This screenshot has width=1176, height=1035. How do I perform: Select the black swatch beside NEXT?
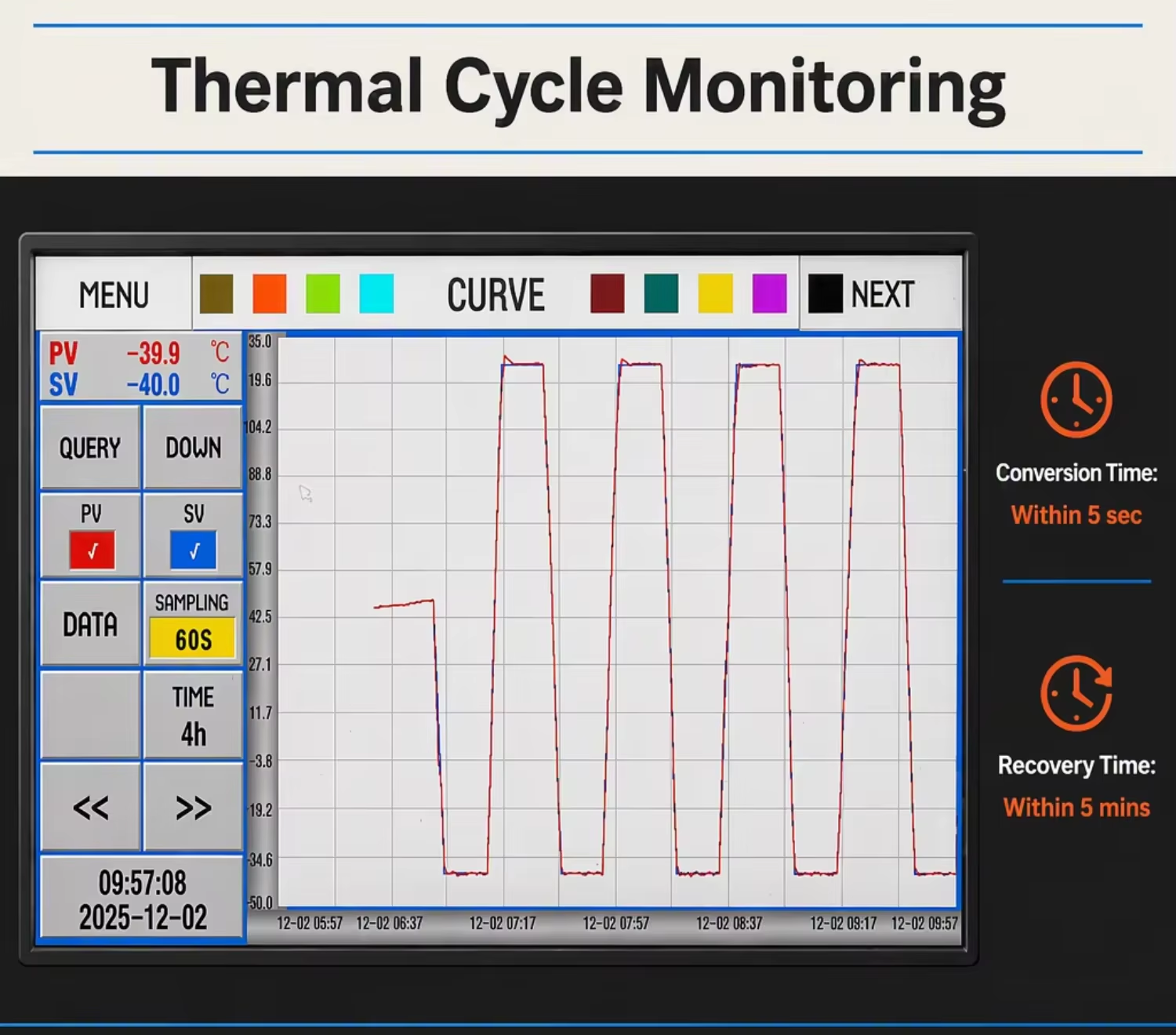(x=825, y=294)
